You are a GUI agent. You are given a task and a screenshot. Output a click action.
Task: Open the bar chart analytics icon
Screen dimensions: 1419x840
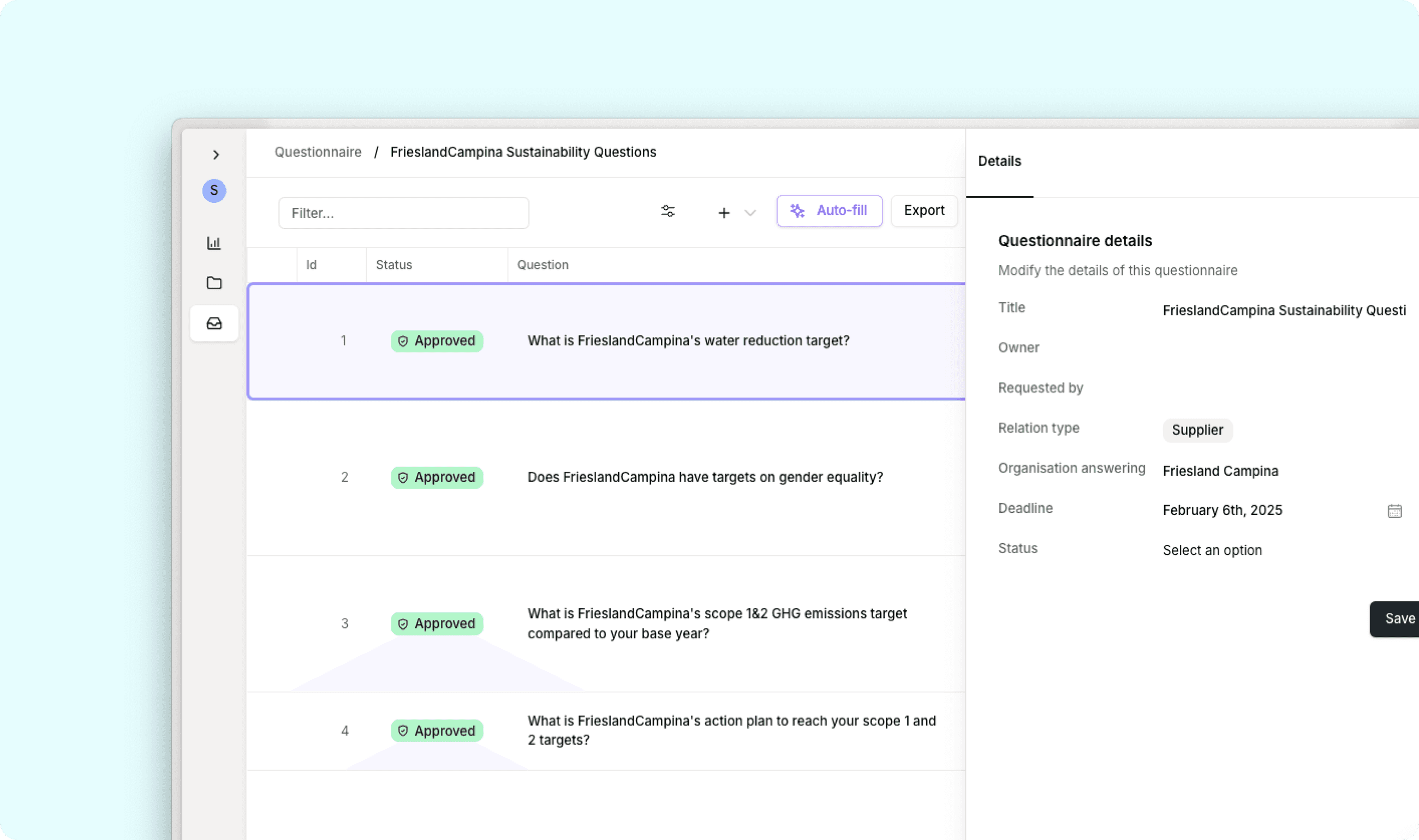click(x=214, y=243)
